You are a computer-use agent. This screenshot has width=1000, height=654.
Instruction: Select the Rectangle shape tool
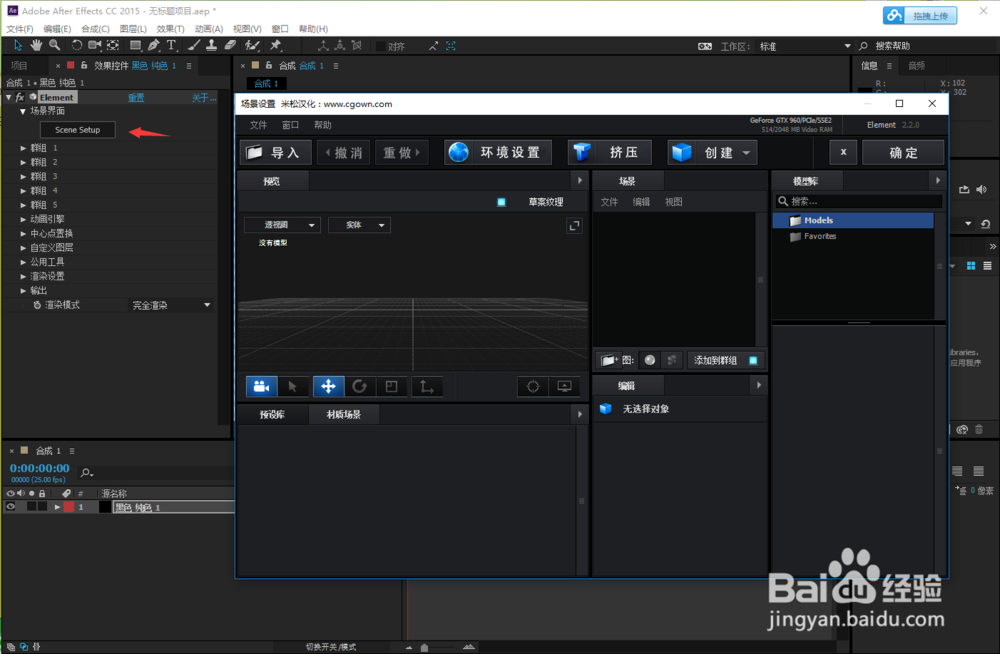(x=135, y=45)
